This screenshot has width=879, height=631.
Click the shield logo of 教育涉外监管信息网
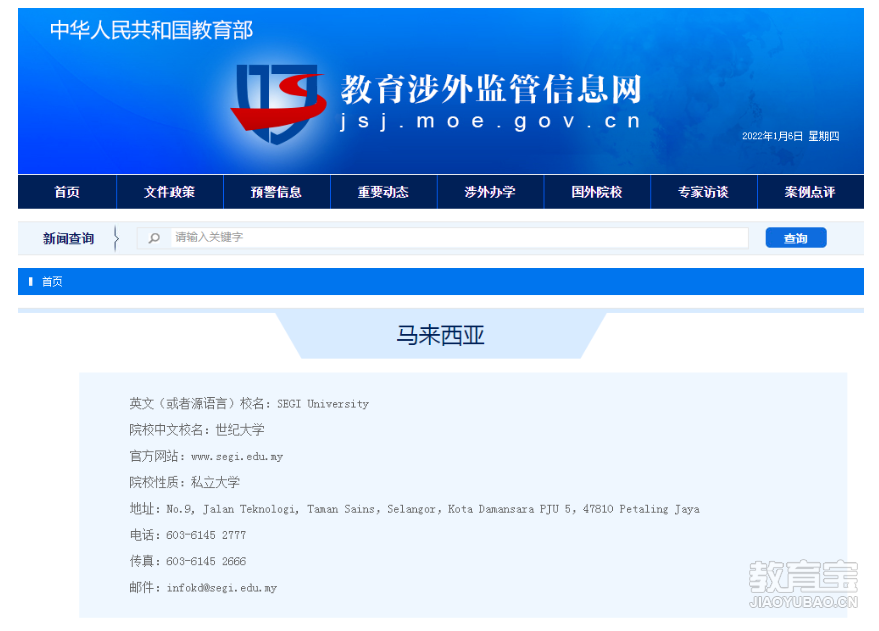[x=279, y=104]
